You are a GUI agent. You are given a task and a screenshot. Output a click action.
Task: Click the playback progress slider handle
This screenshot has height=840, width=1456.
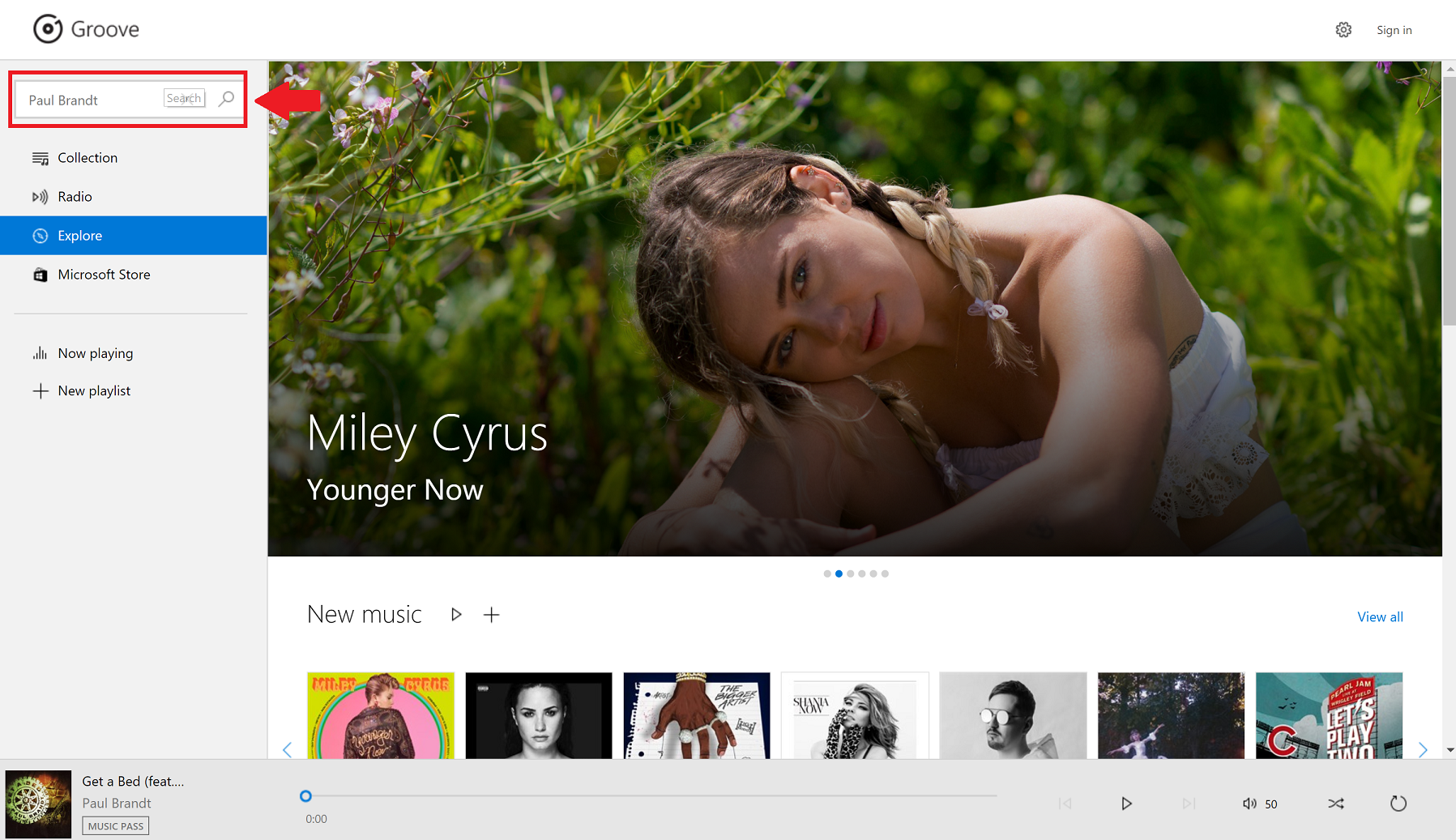coord(305,796)
